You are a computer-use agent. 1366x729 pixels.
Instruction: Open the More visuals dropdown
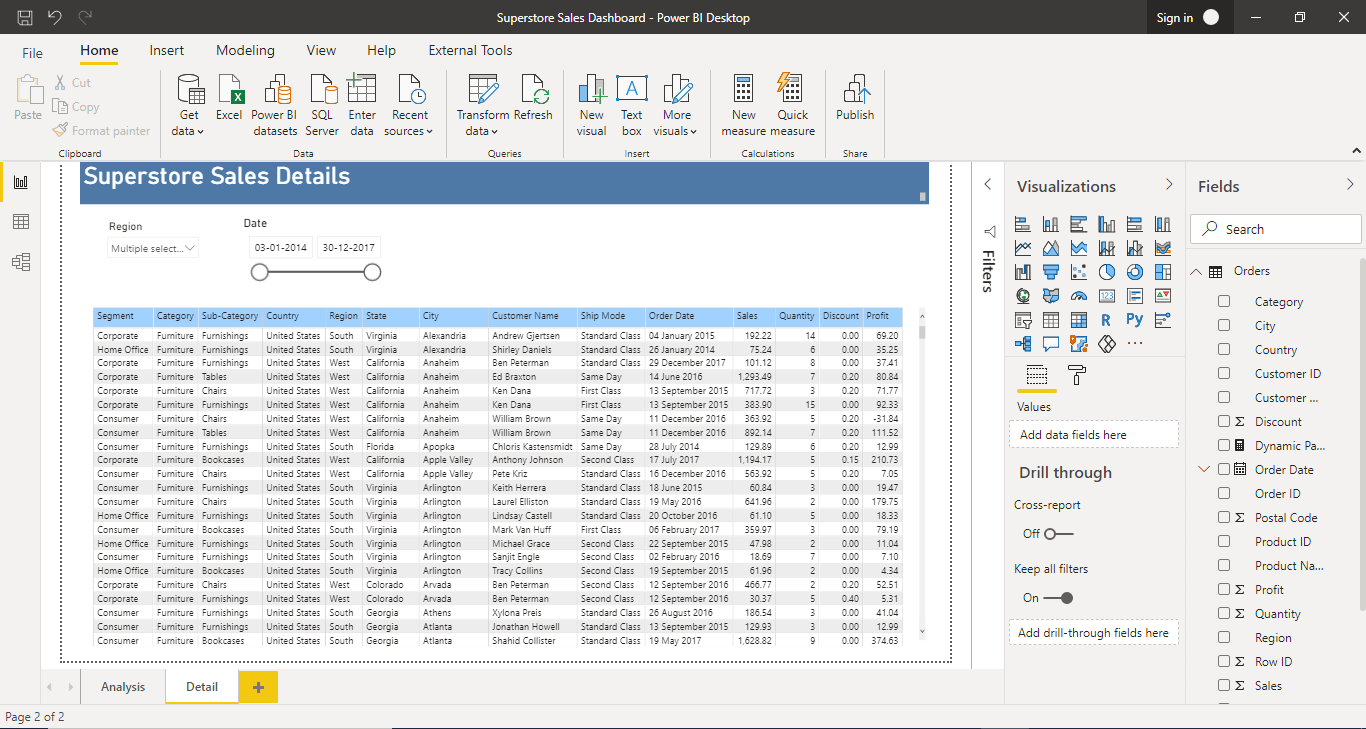(677, 105)
